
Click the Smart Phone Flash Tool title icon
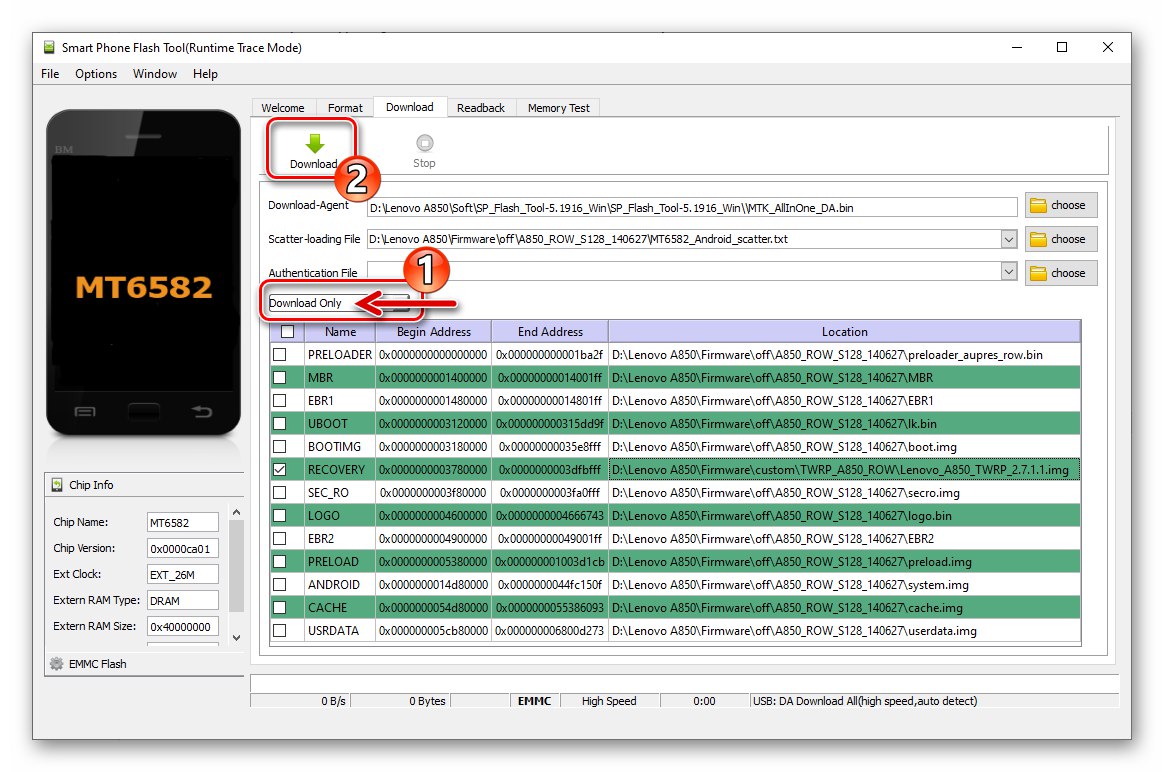49,48
